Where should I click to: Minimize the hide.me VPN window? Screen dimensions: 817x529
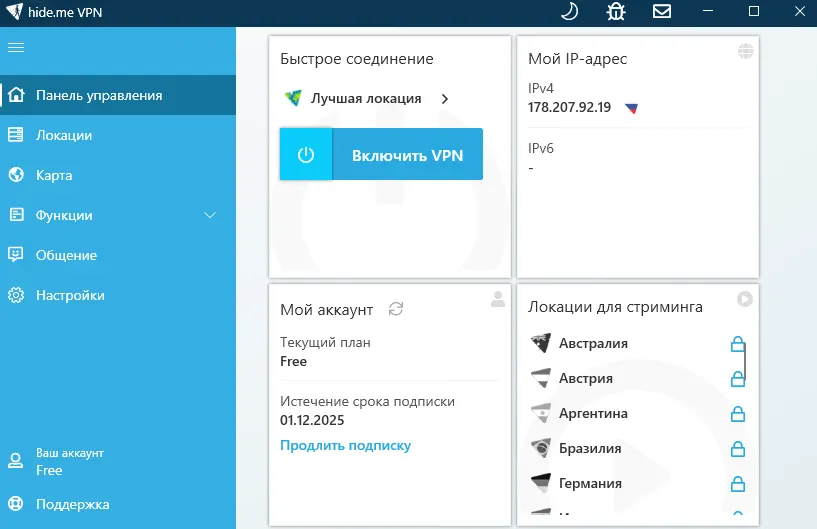[x=708, y=11]
